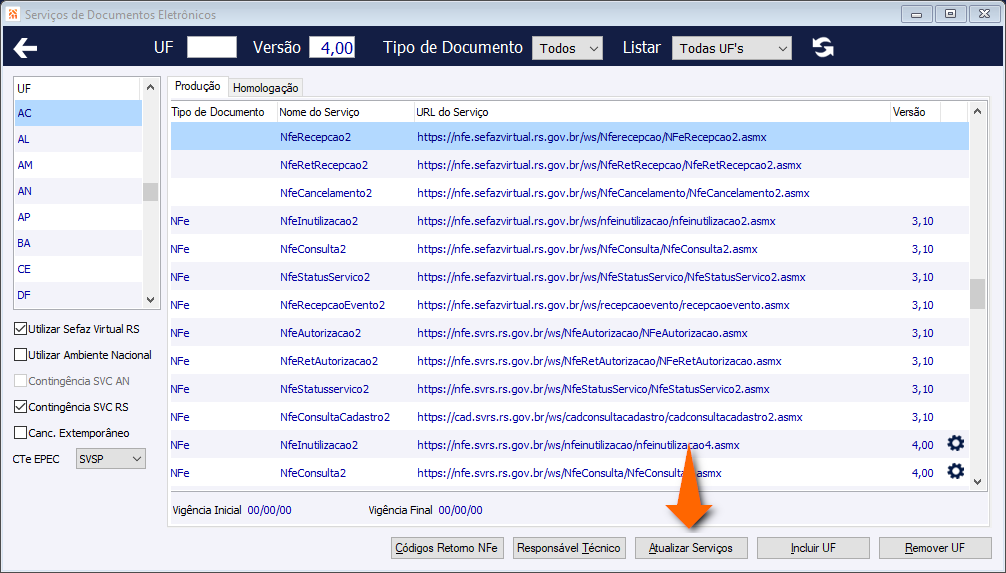Click the recepcaoevento.asmx URL cell
The height and width of the screenshot is (573, 1006).
click(603, 305)
